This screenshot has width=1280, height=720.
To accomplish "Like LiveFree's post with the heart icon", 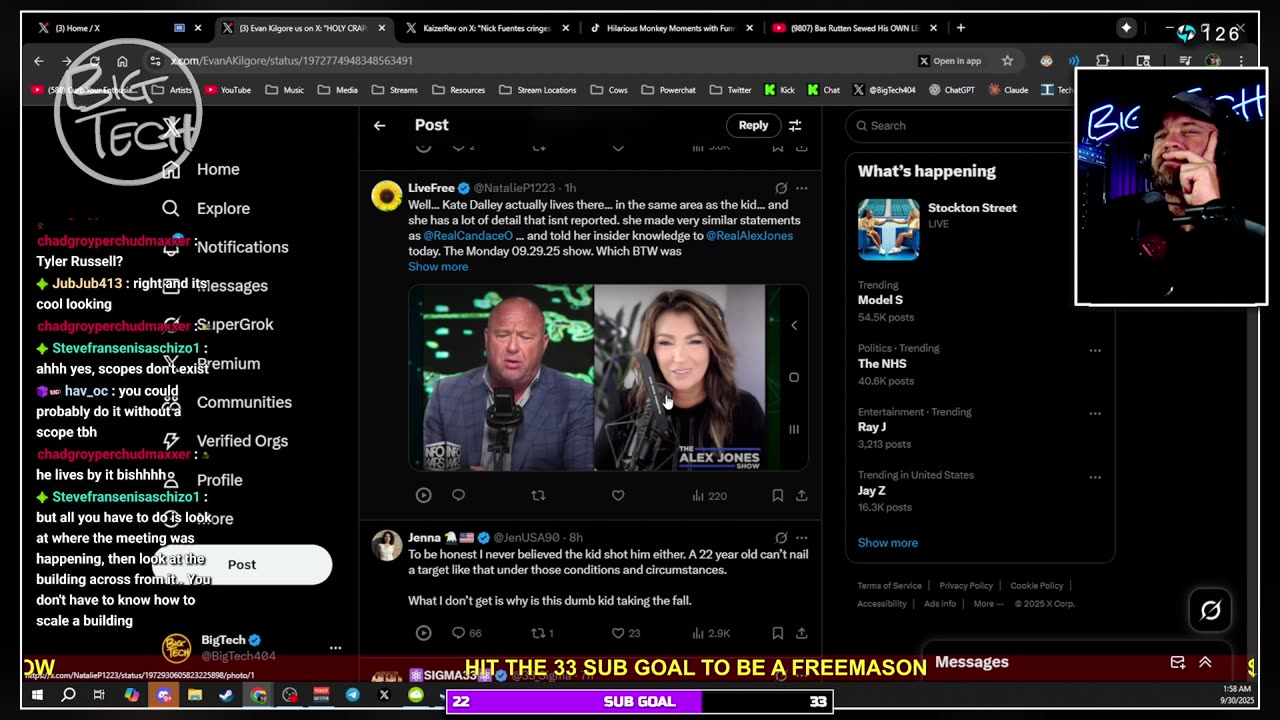I will pyautogui.click(x=618, y=495).
